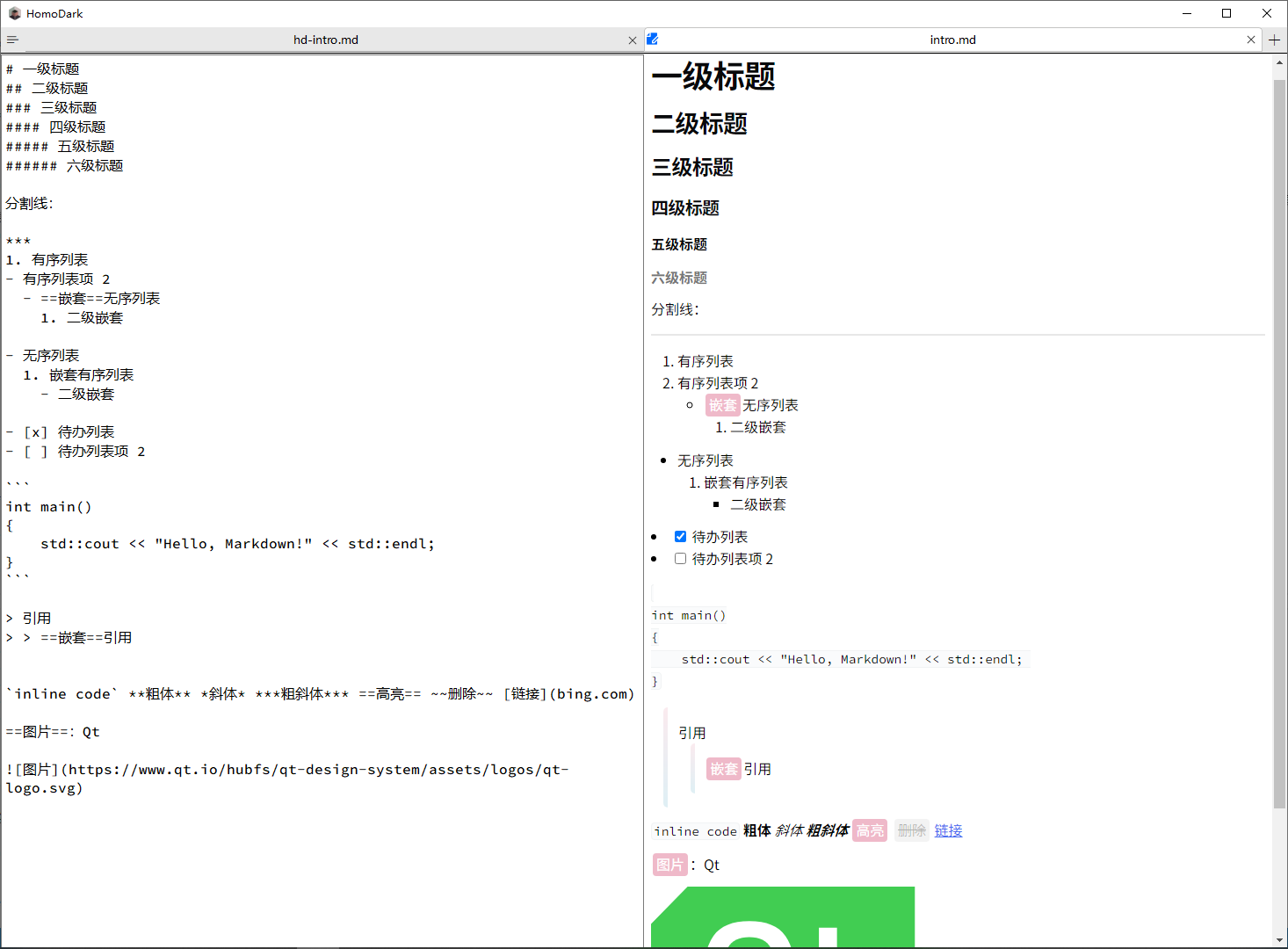The image size is (1288, 949).
Task: Switch to the hd-intro.md tab
Action: coord(326,40)
